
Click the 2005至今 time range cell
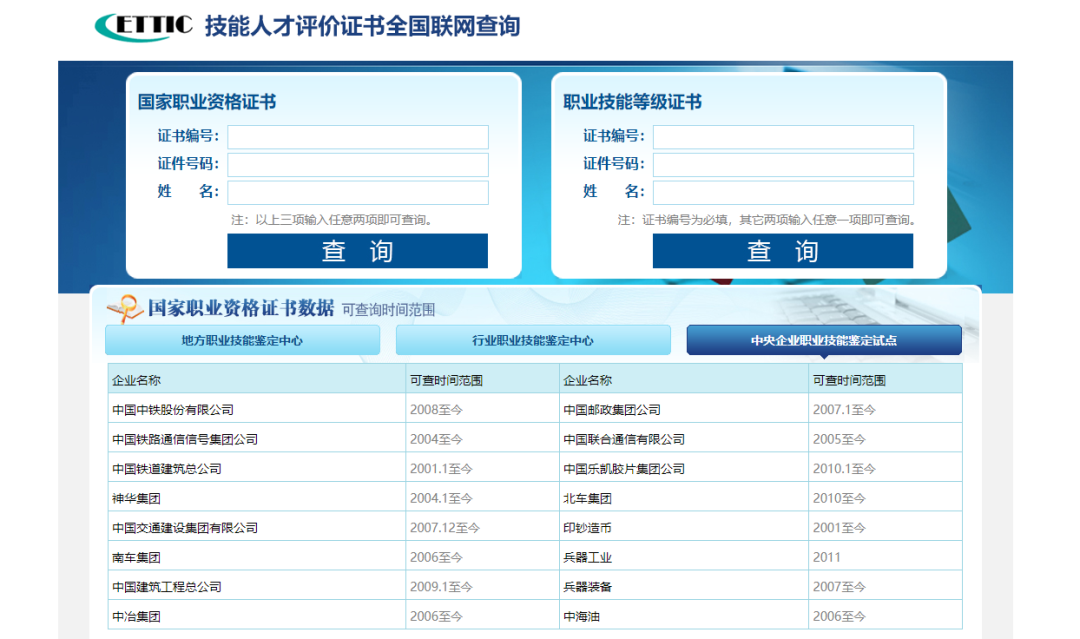[885, 439]
